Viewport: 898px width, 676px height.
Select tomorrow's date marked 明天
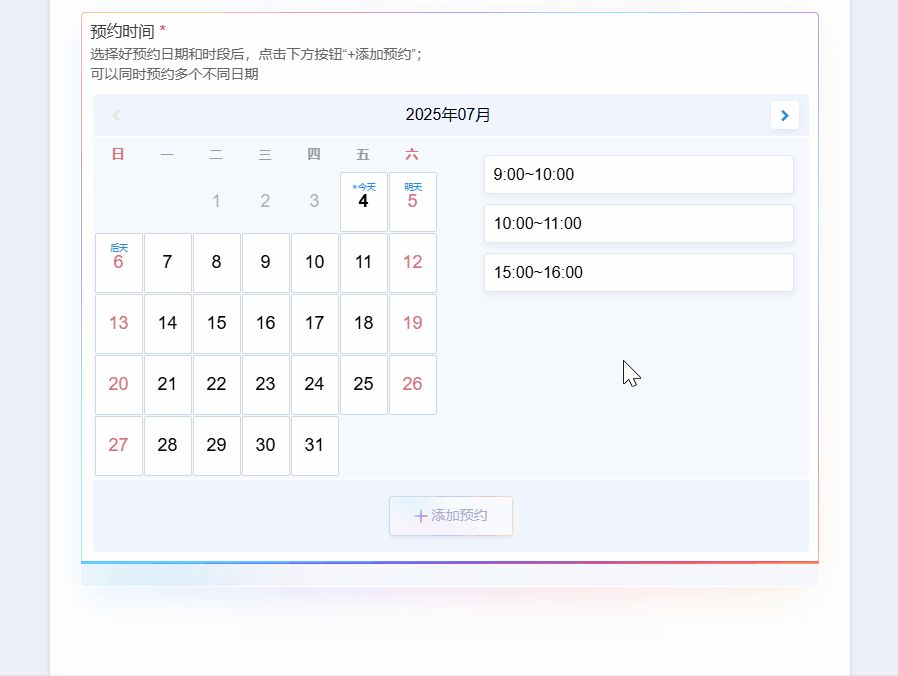[x=412, y=202]
